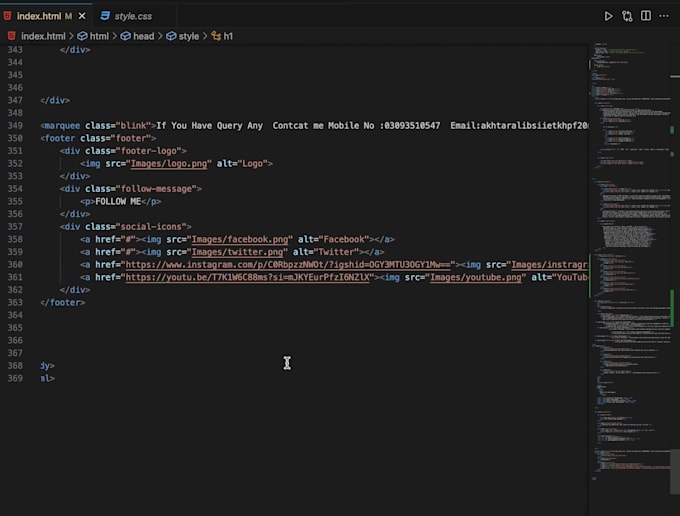Image resolution: width=680 pixels, height=516 pixels.
Task: Click the cube icon beside html breadcrumb
Action: pyautogui.click(x=82, y=36)
